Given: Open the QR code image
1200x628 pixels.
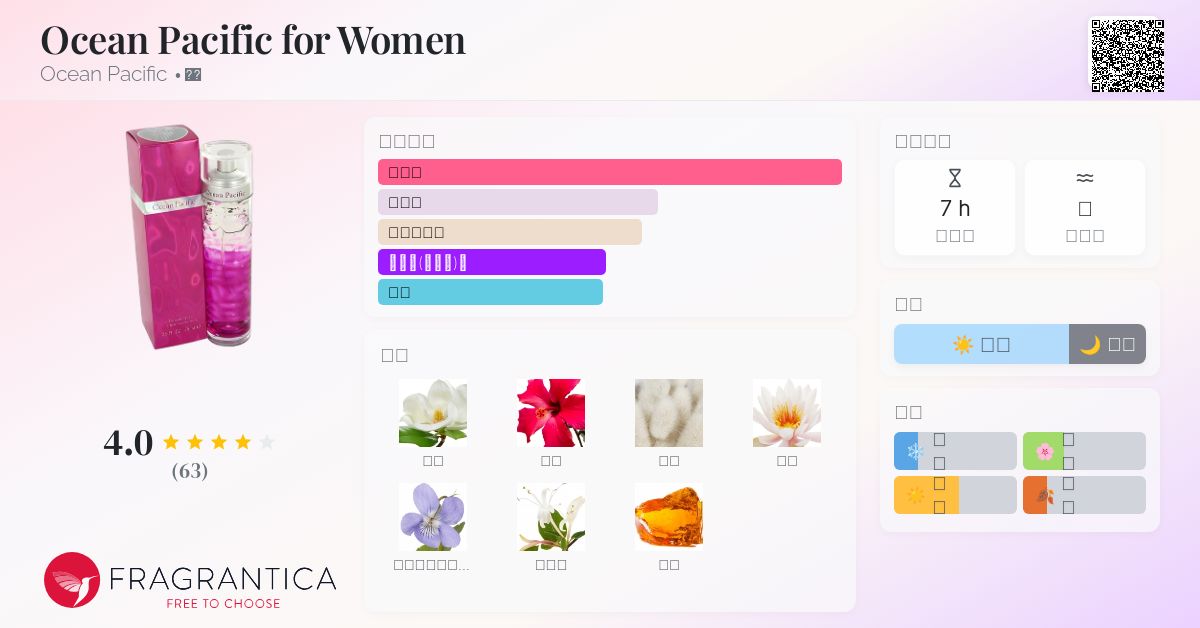Looking at the screenshot, I should pyautogui.click(x=1127, y=55).
